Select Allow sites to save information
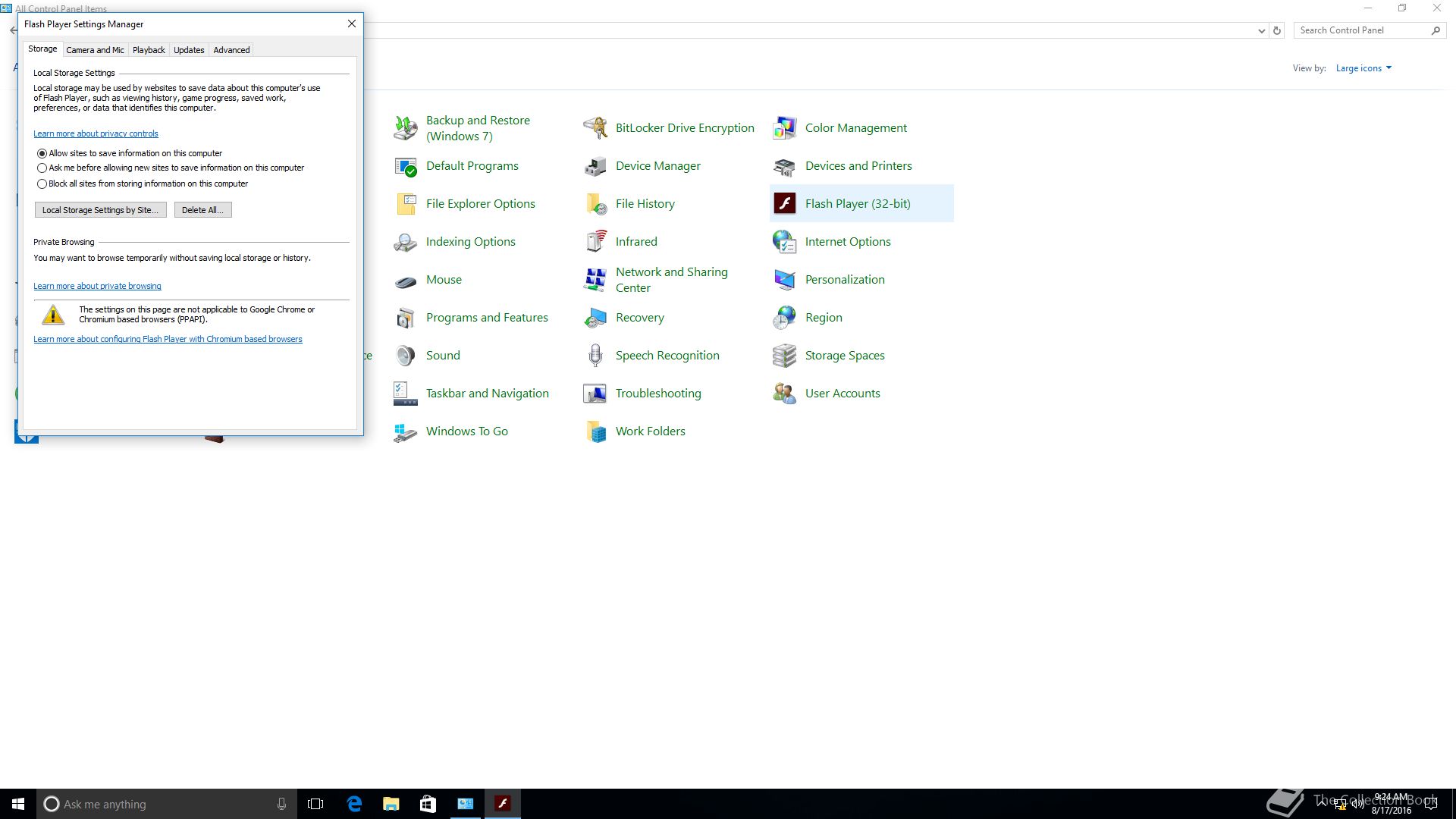This screenshot has width=1456, height=819. (42, 153)
